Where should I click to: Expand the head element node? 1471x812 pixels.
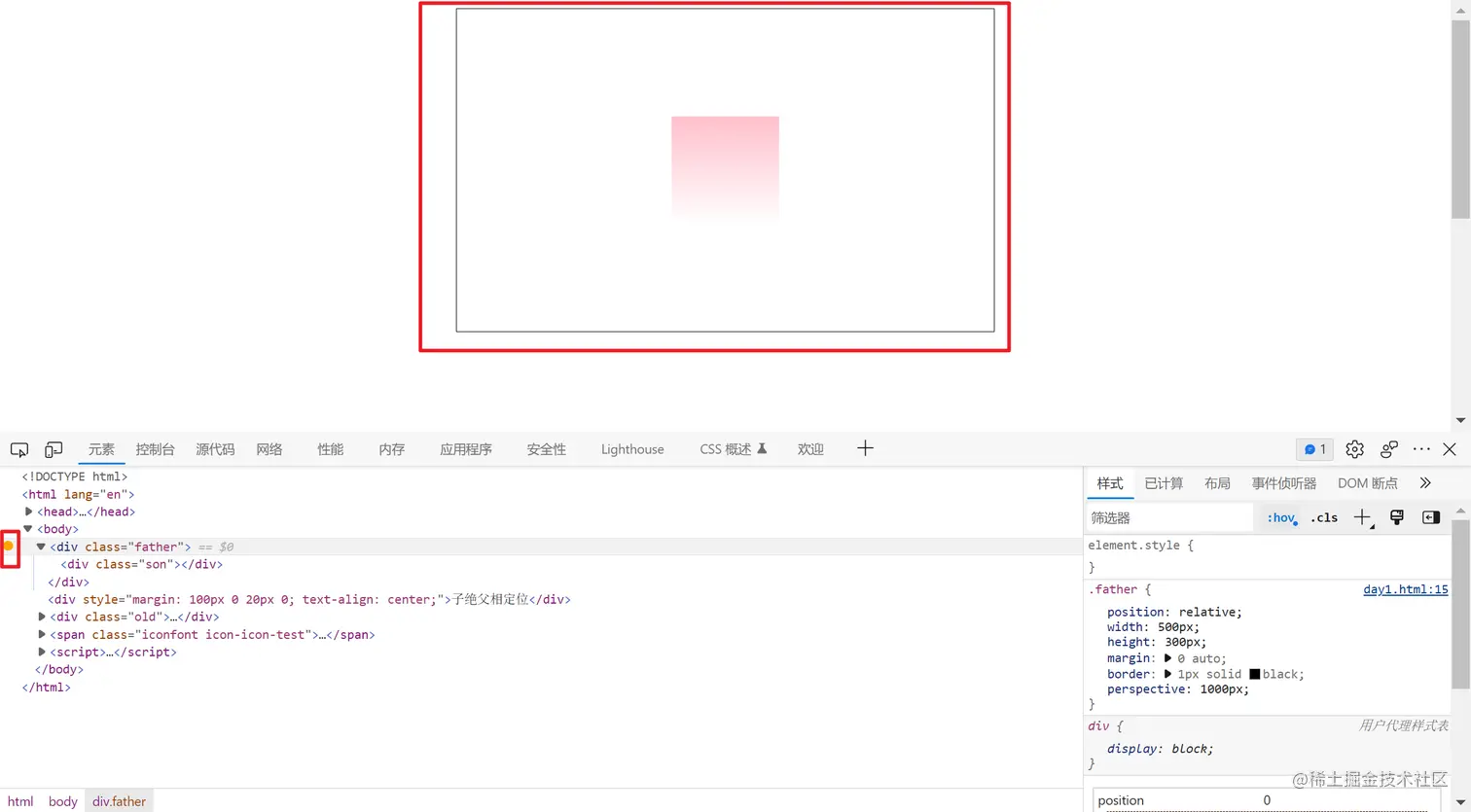tap(28, 512)
